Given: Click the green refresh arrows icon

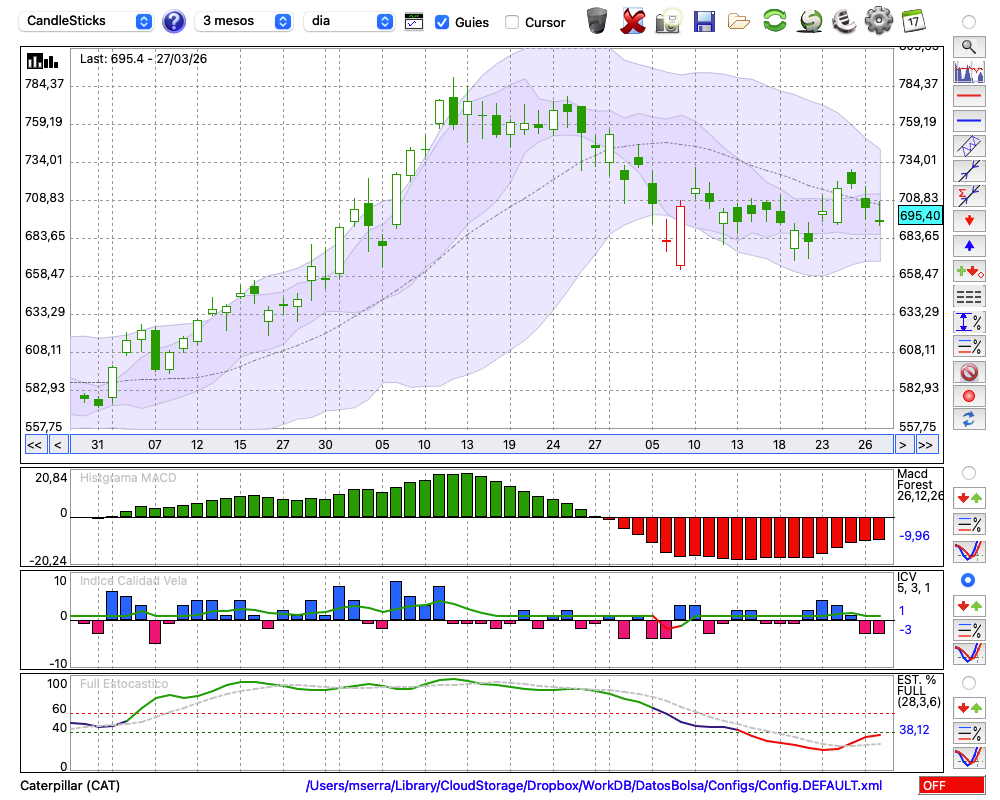Looking at the screenshot, I should (x=774, y=20).
